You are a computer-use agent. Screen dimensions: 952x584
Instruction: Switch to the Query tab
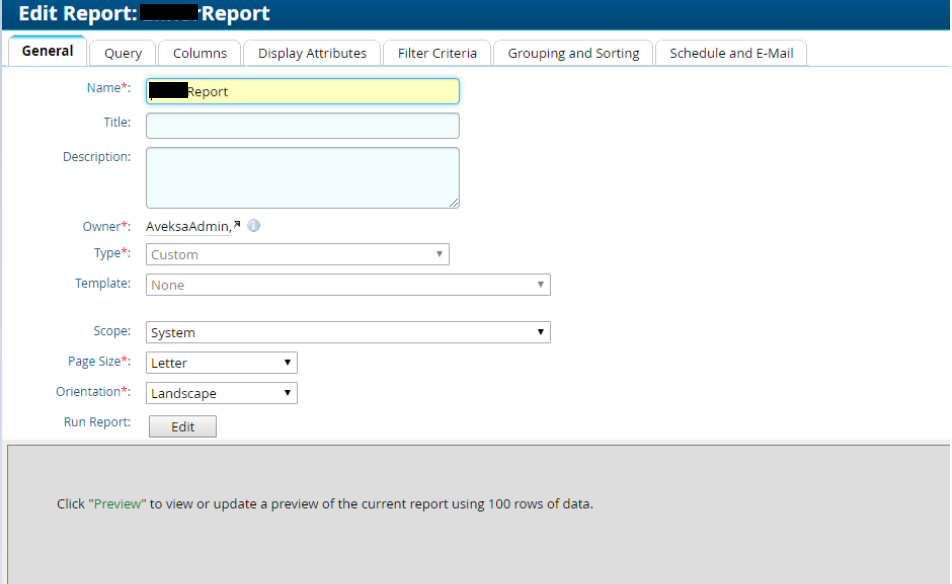point(123,54)
